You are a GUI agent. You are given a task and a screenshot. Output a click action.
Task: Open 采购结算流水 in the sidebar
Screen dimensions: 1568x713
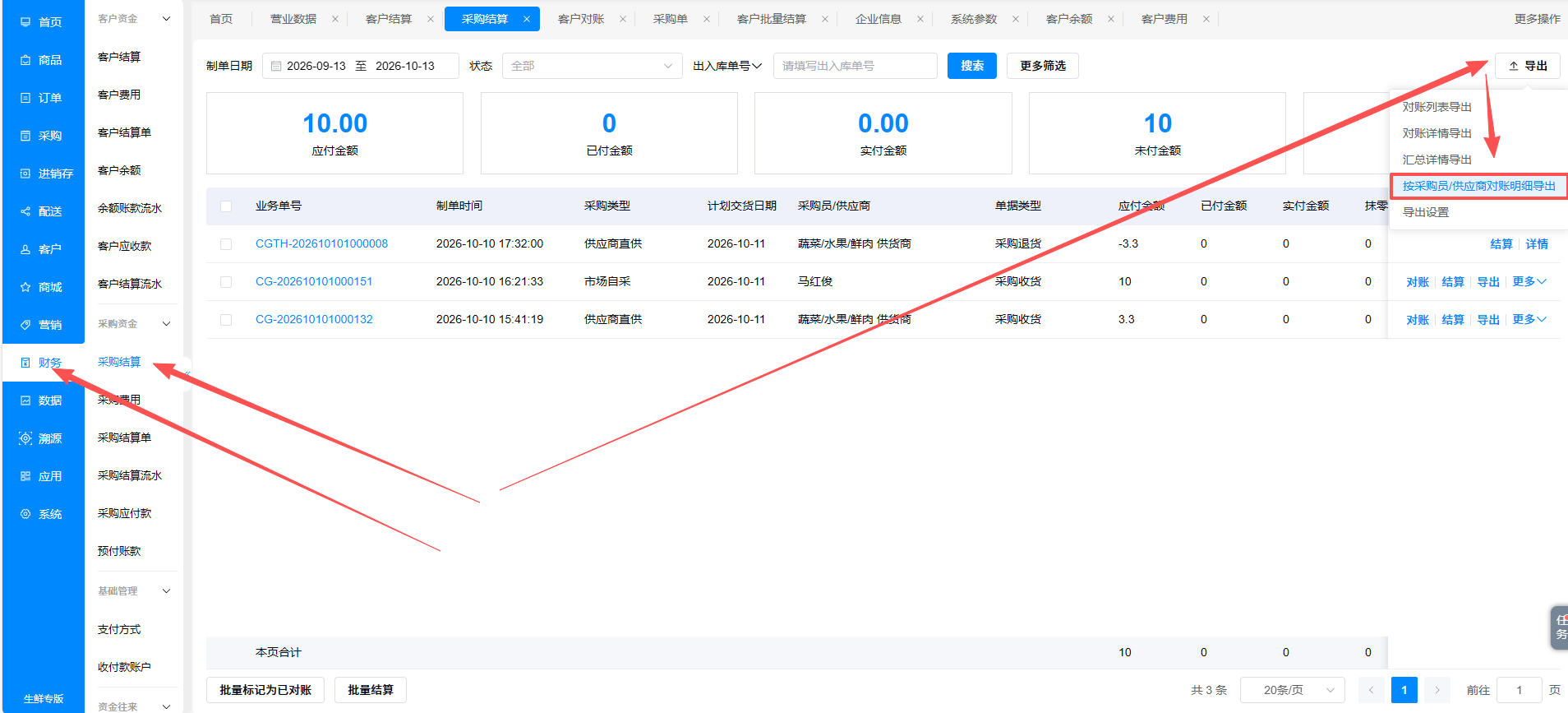coord(130,475)
